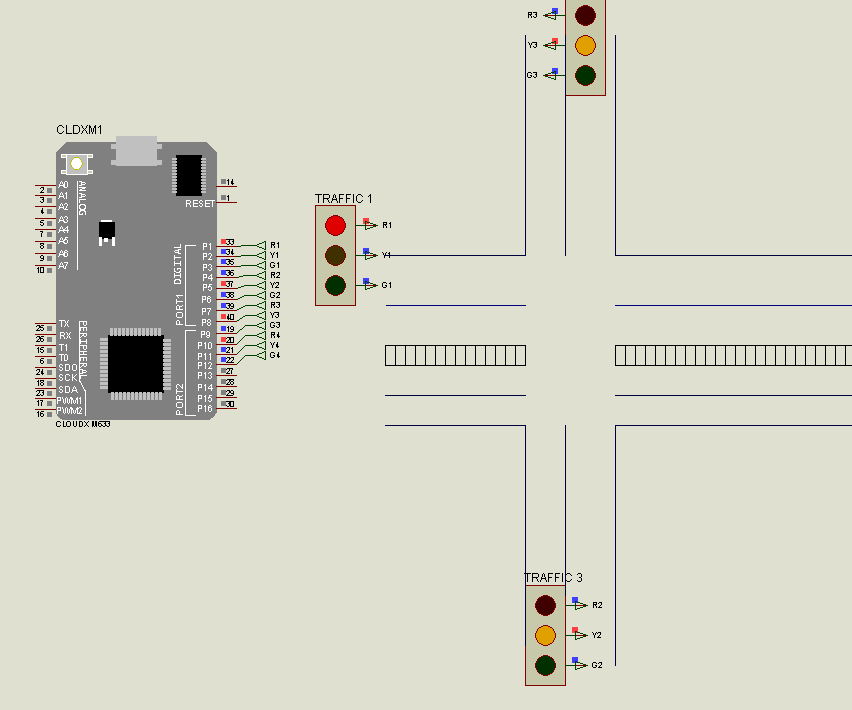Click the TRAFFIC 1 label
Viewport: 852px width, 710px height.
343,199
